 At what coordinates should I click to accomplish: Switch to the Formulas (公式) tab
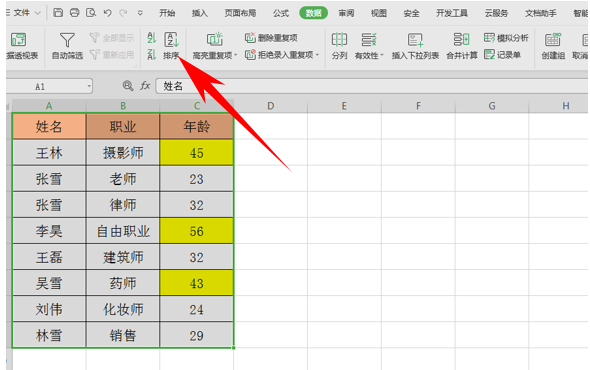click(x=281, y=13)
